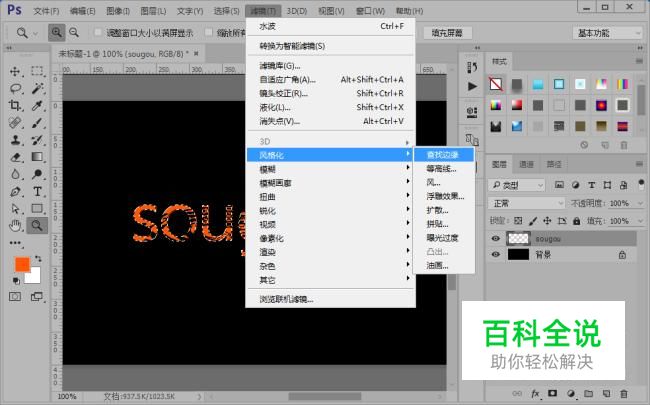The width and height of the screenshot is (650, 405).
Task: Select the Brush tool
Action: (37, 123)
